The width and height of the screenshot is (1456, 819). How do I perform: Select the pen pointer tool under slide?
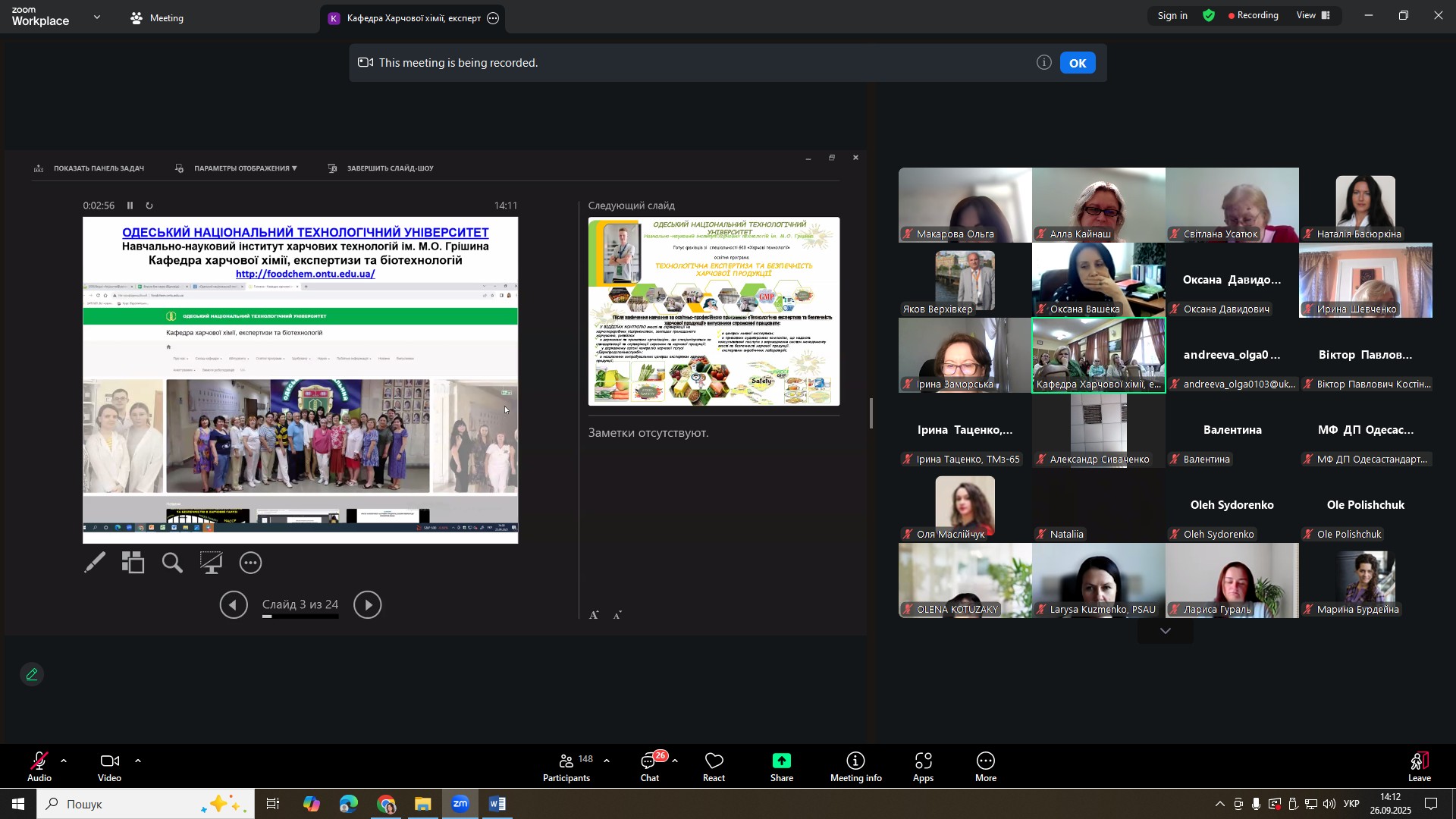95,563
